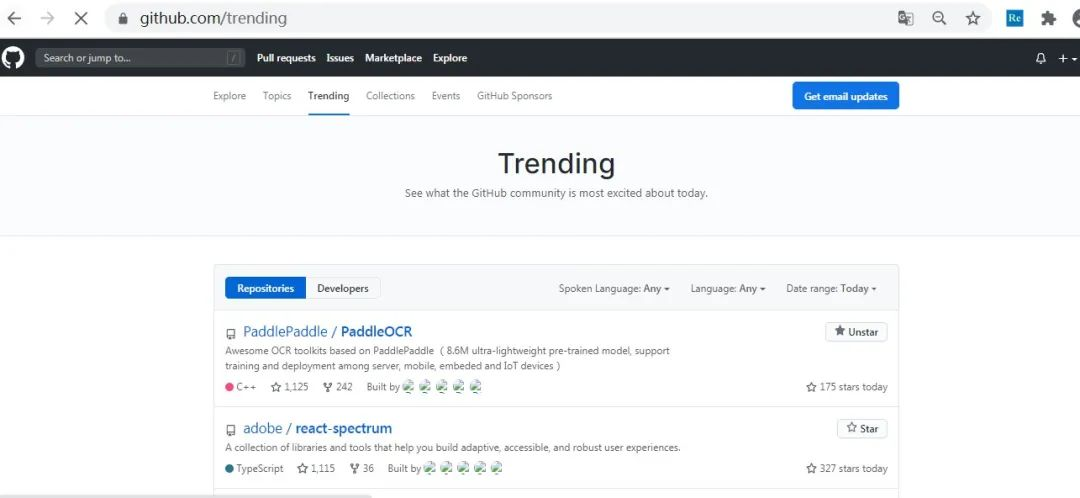This screenshot has height=498, width=1080.
Task: Open react-spectrum's 36 forks link
Action: click(x=362, y=468)
